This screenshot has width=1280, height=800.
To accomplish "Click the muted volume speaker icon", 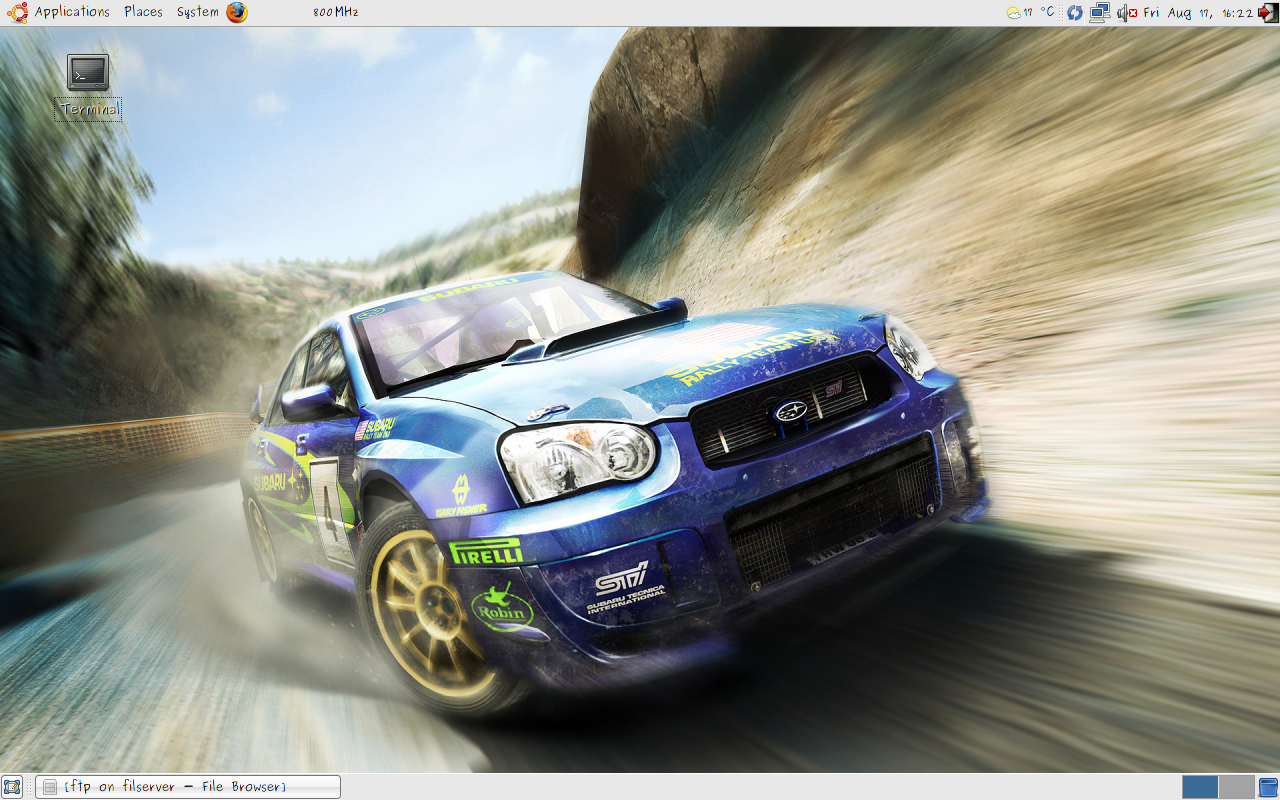I will coord(1127,12).
